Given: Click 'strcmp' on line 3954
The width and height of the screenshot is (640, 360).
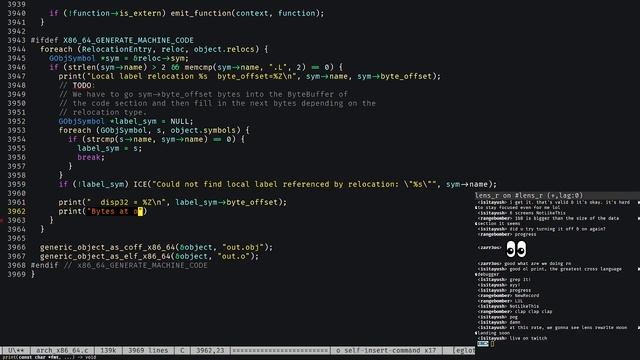Looking at the screenshot, I should click(100, 139).
